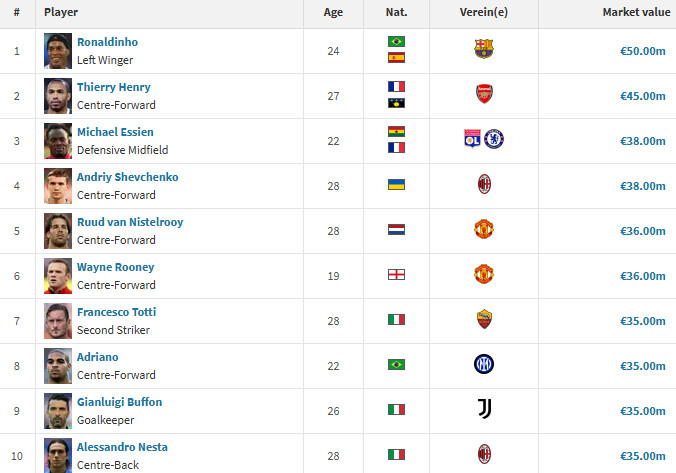Click Manchester United crest in Rooney's row
This screenshot has width=676, height=473.
pyautogui.click(x=484, y=274)
